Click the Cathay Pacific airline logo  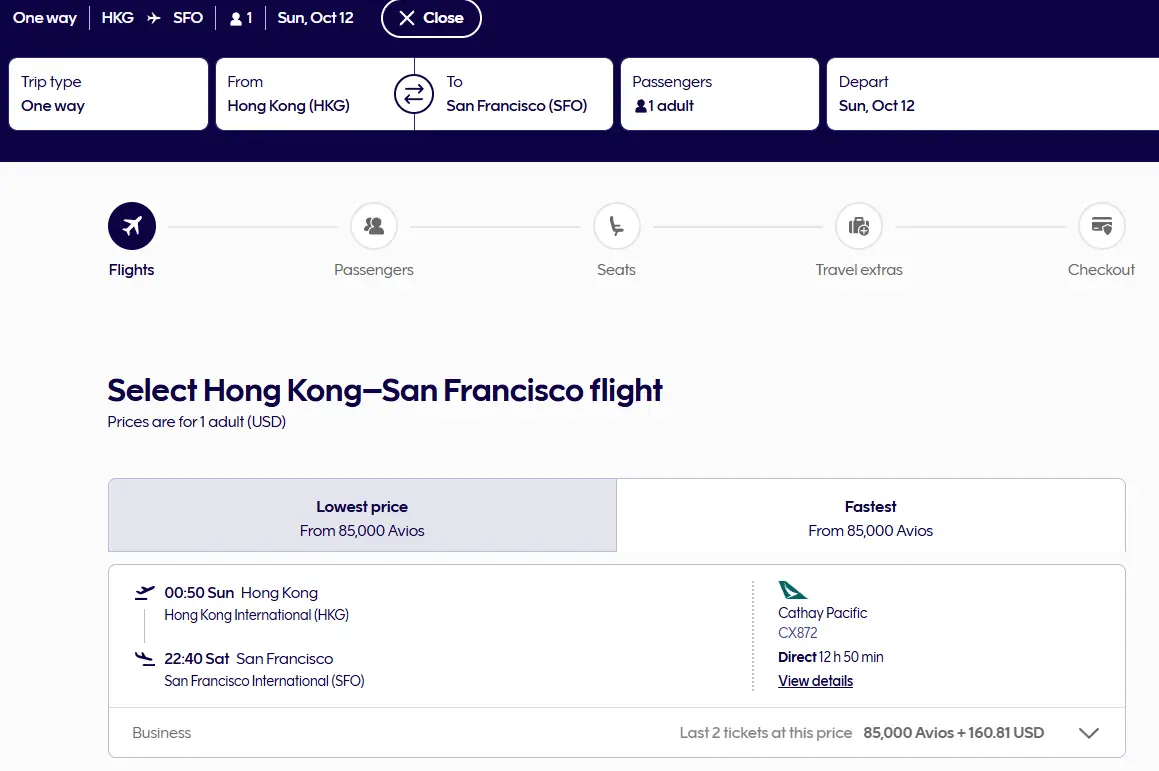[792, 590]
